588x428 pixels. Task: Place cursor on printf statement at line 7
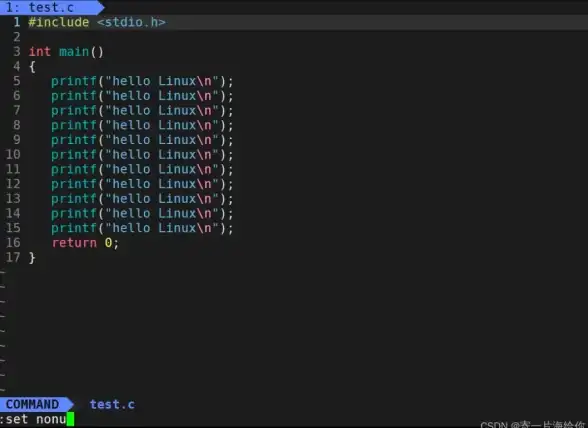[142, 111]
